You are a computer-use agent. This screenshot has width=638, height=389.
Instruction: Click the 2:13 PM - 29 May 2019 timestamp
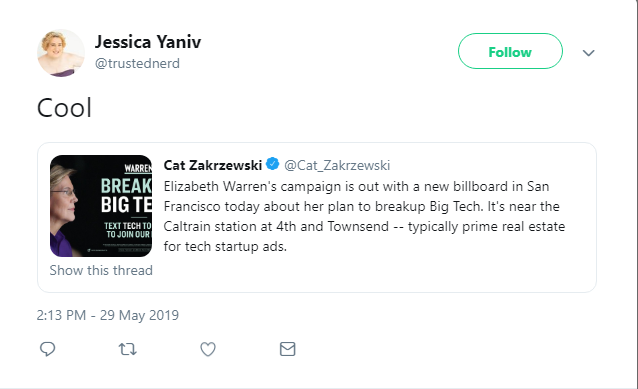point(107,315)
